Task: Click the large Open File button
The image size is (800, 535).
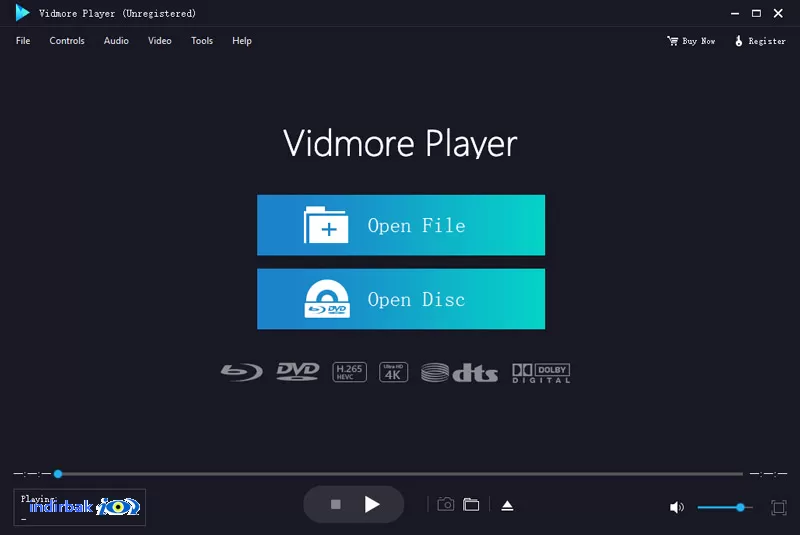Action: tap(401, 225)
